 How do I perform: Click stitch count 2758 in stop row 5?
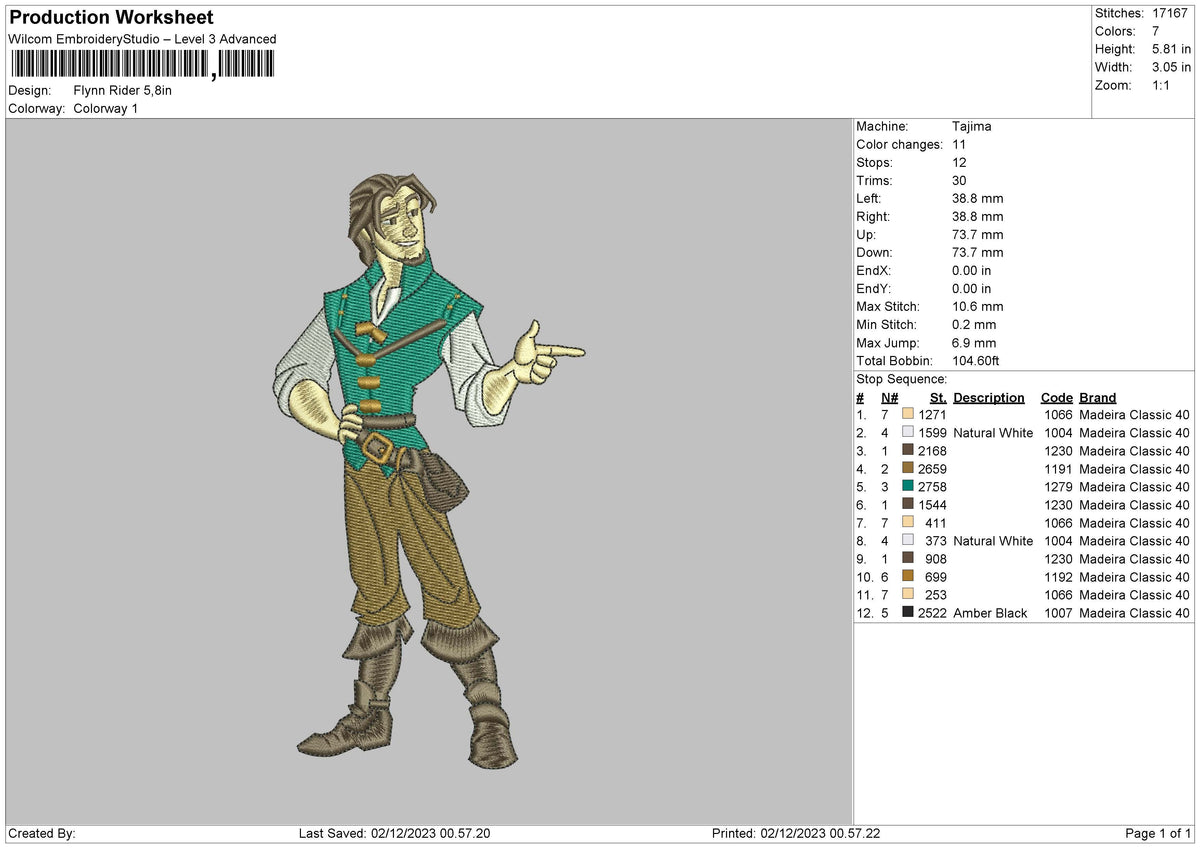932,487
